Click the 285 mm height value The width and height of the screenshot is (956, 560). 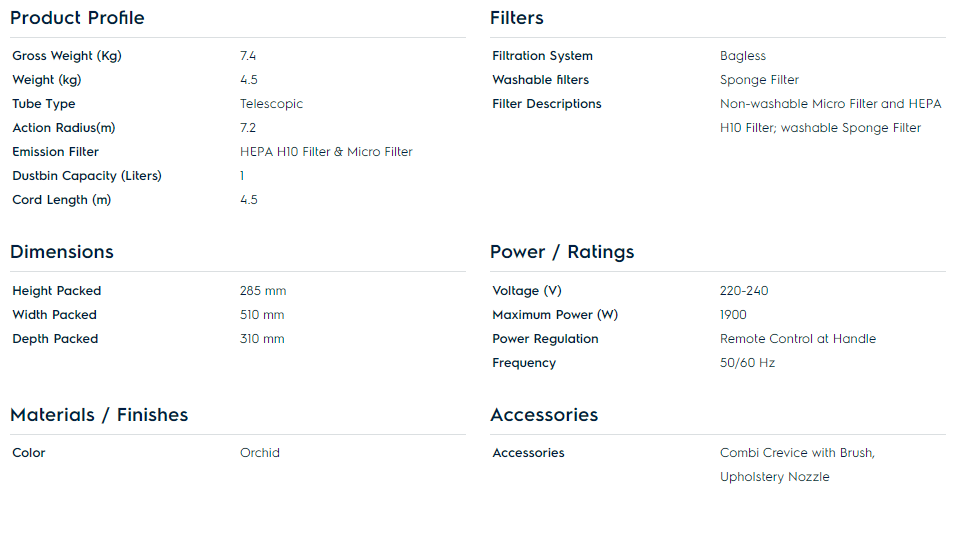click(x=263, y=291)
